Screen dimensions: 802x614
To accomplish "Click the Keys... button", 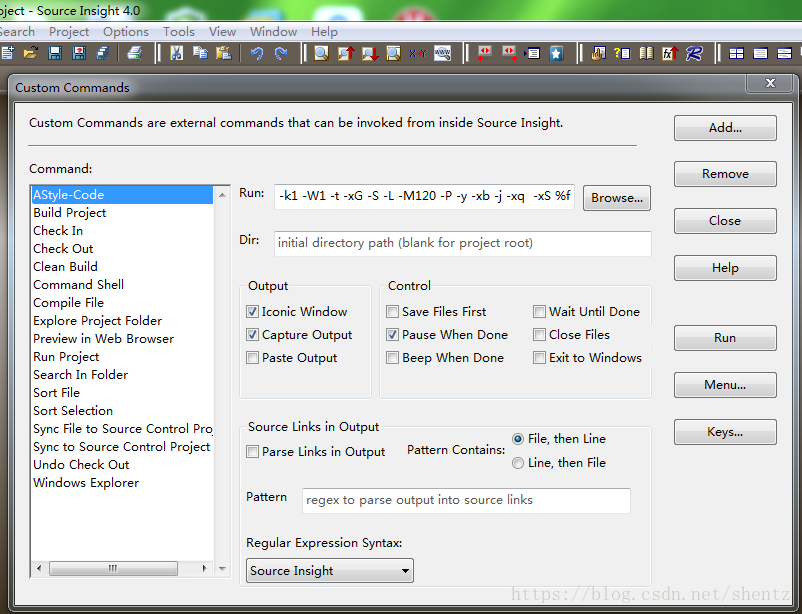I will click(x=725, y=432).
